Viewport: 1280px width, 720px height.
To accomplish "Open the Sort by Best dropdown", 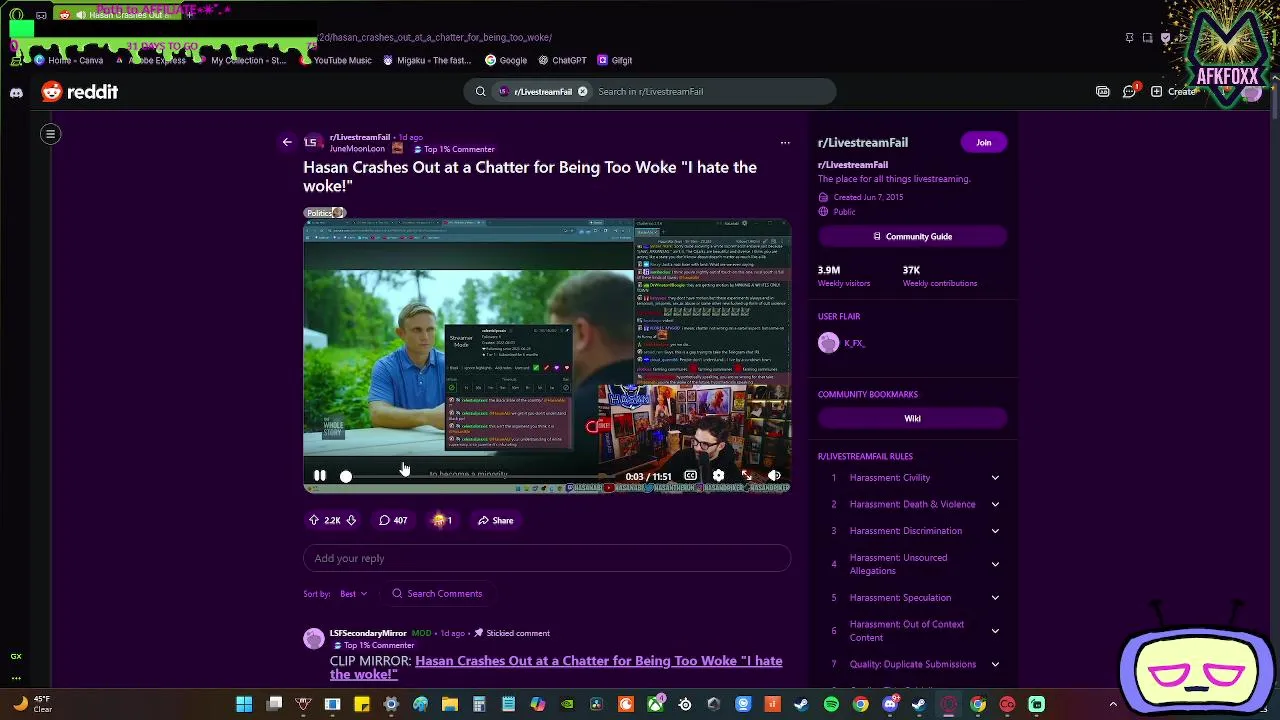I will point(353,594).
